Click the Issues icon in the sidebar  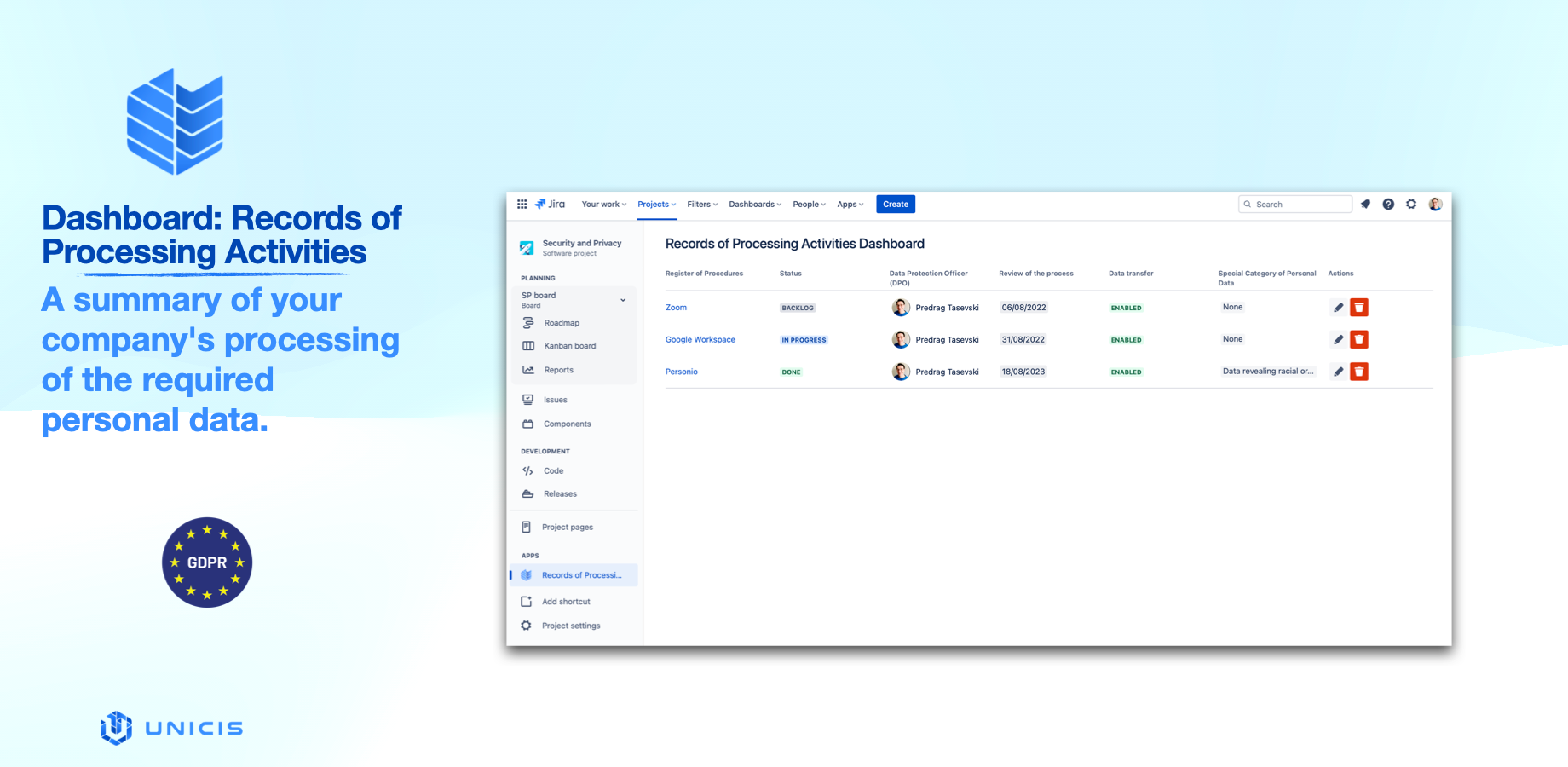coord(527,400)
